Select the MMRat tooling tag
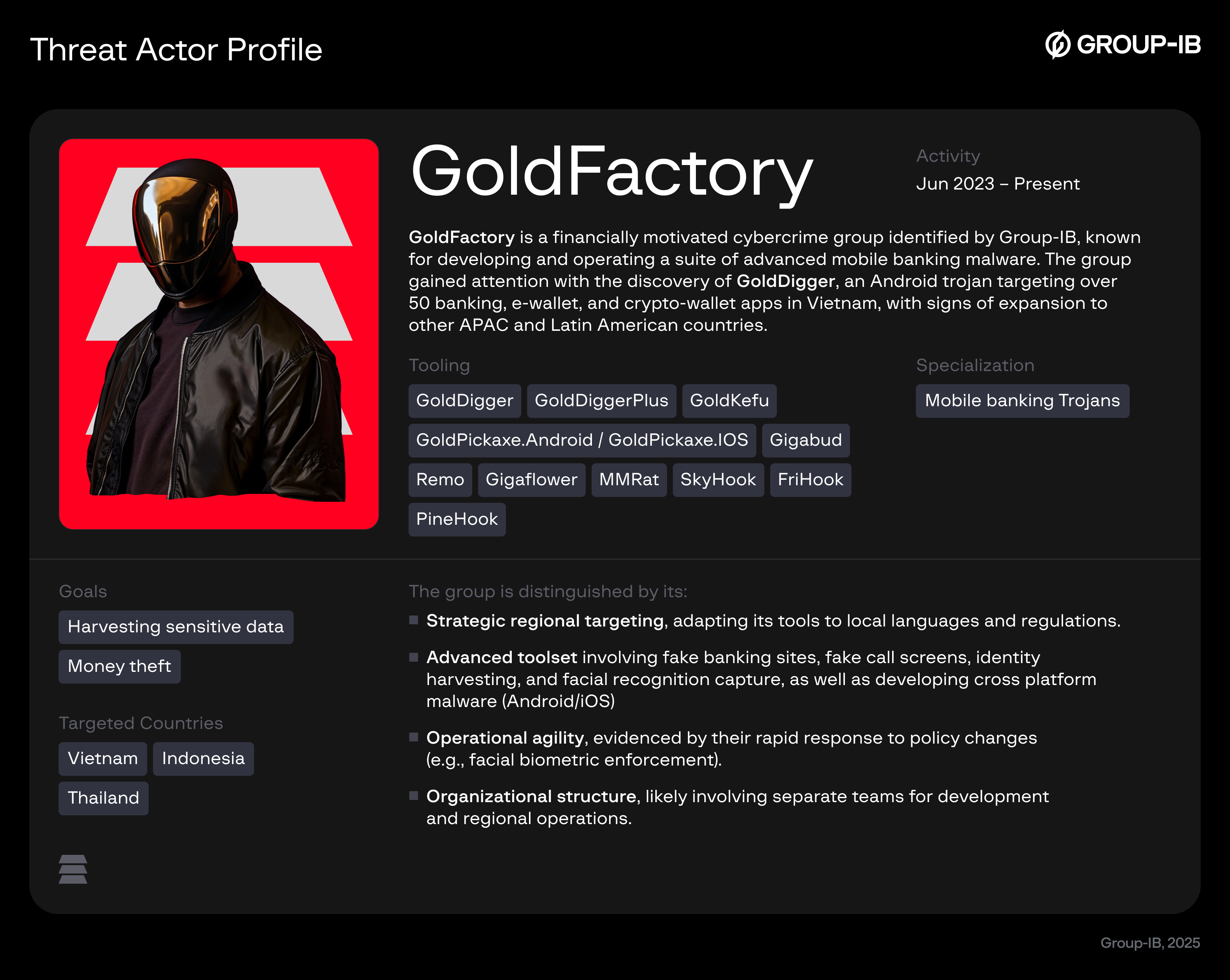1230x980 pixels. click(629, 480)
